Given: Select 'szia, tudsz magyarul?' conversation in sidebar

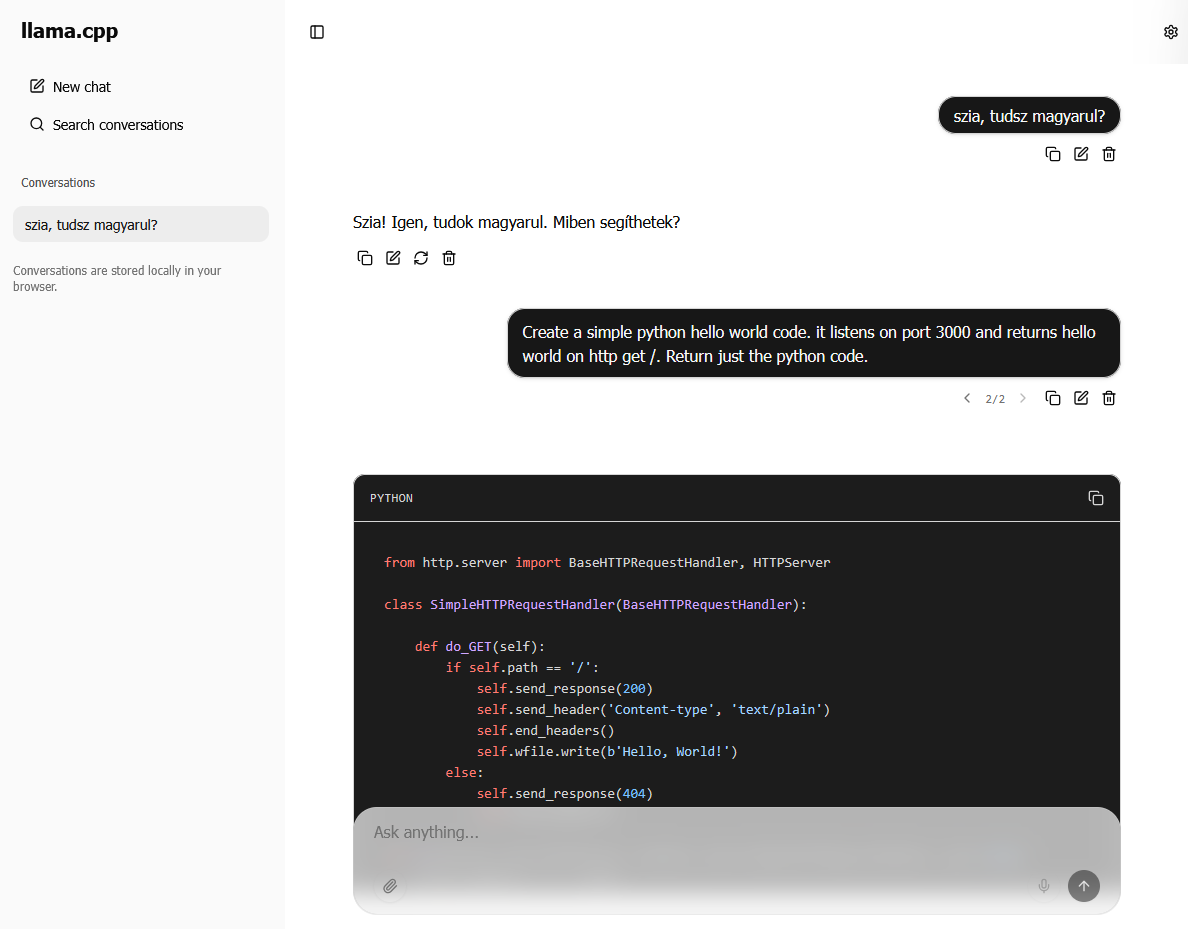Looking at the screenshot, I should [x=140, y=225].
